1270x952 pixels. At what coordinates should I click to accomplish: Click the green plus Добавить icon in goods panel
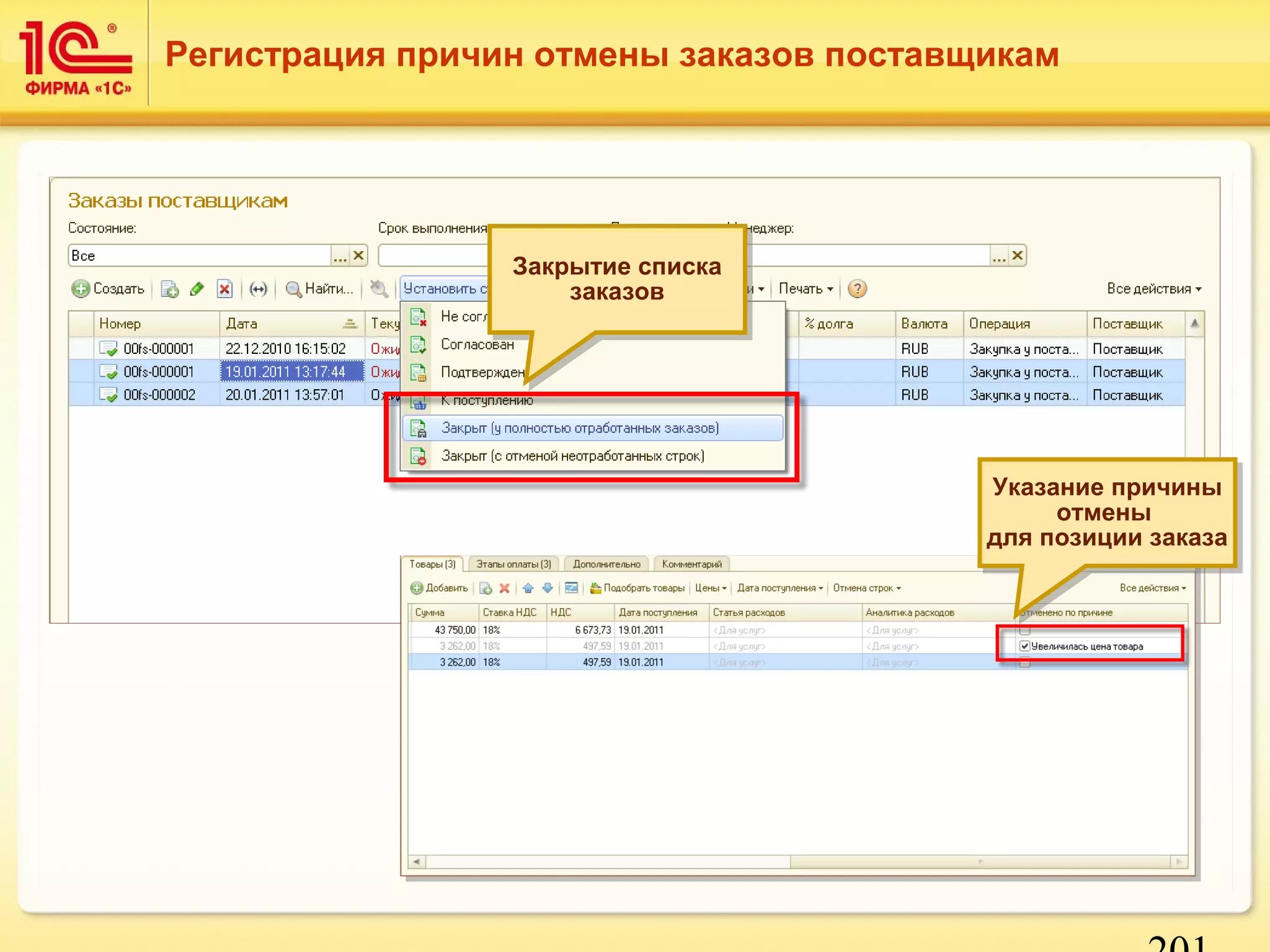pos(417,588)
